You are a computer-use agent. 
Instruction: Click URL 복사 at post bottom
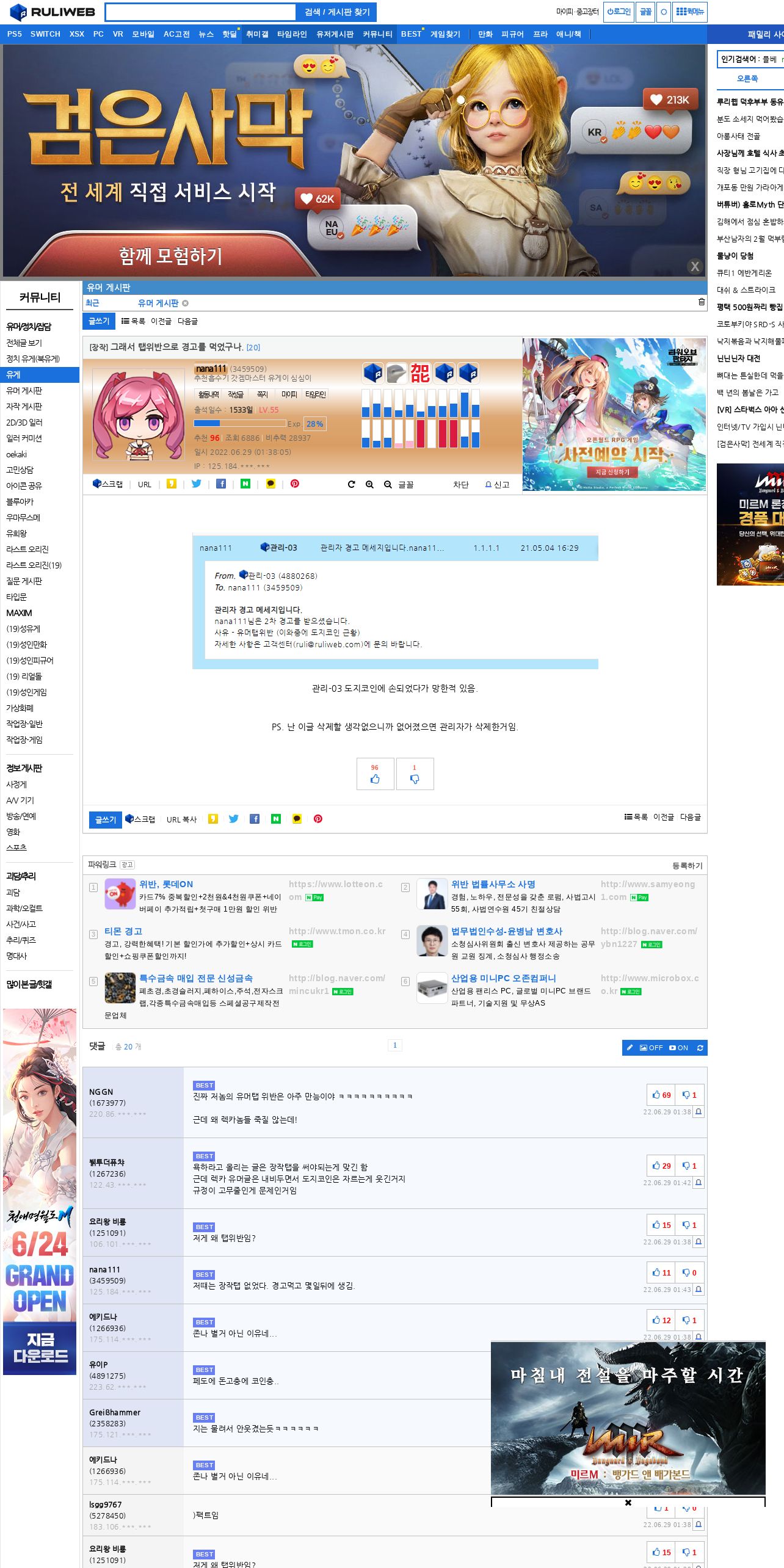pos(181,819)
